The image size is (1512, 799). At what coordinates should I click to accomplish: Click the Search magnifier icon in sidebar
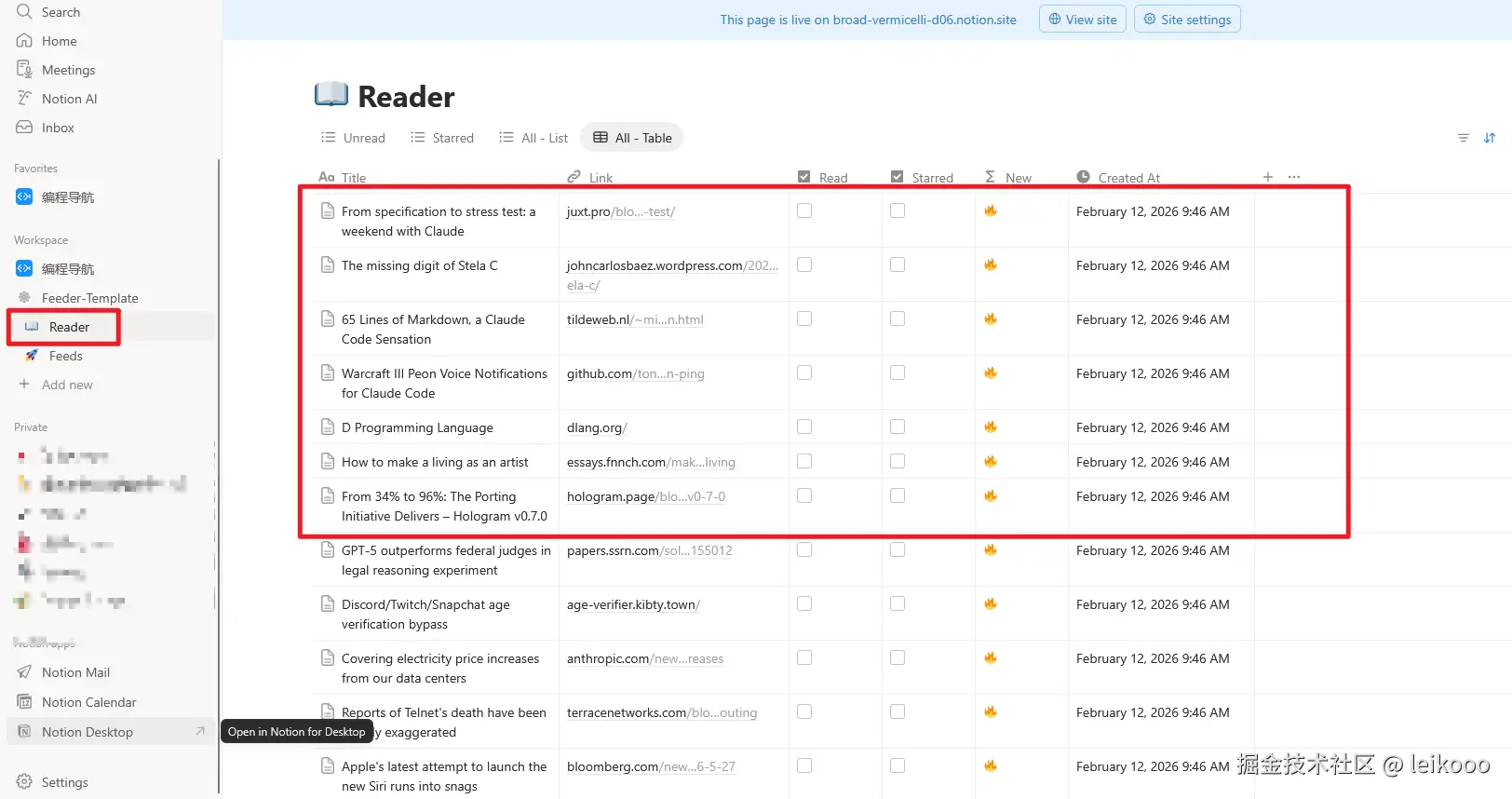[24, 12]
